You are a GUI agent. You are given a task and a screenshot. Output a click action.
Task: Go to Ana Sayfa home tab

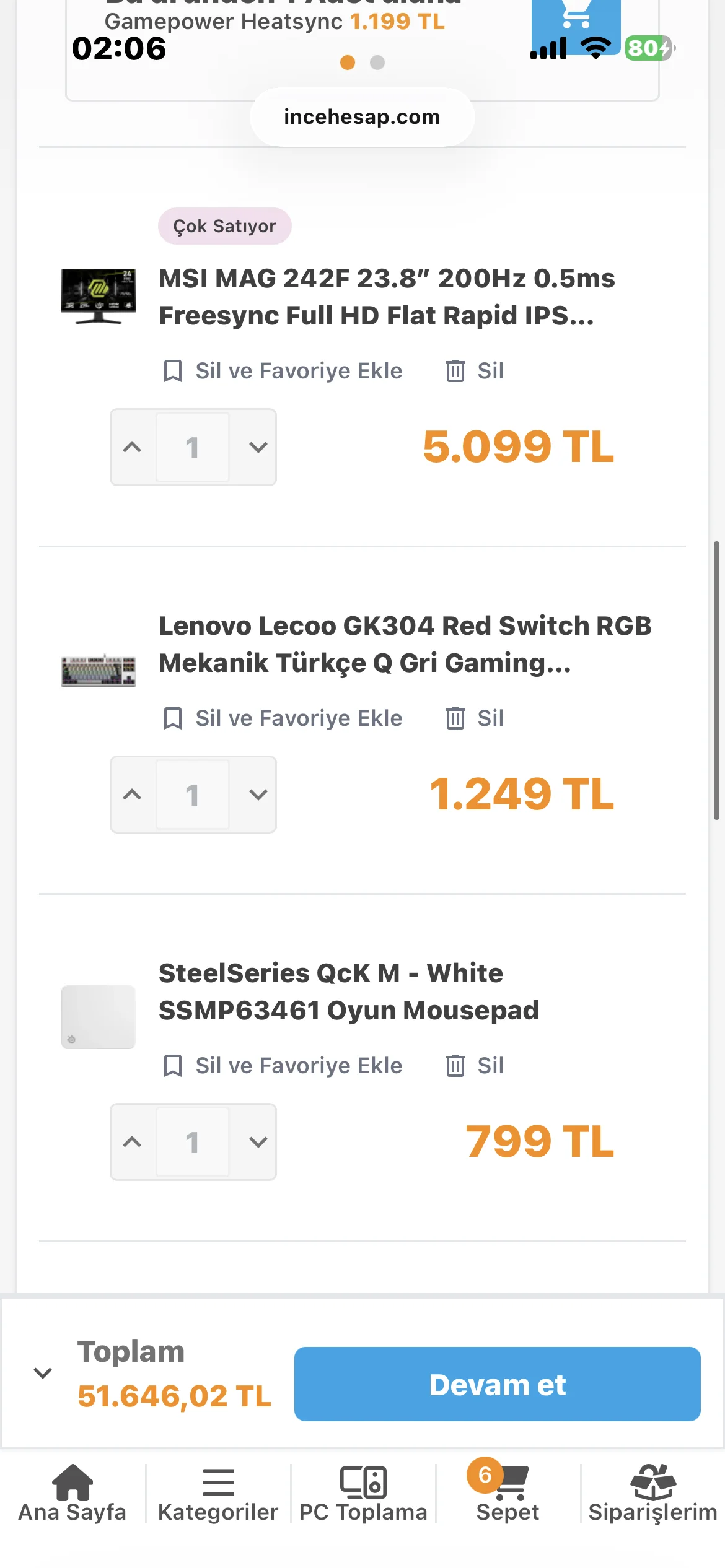point(72,1492)
